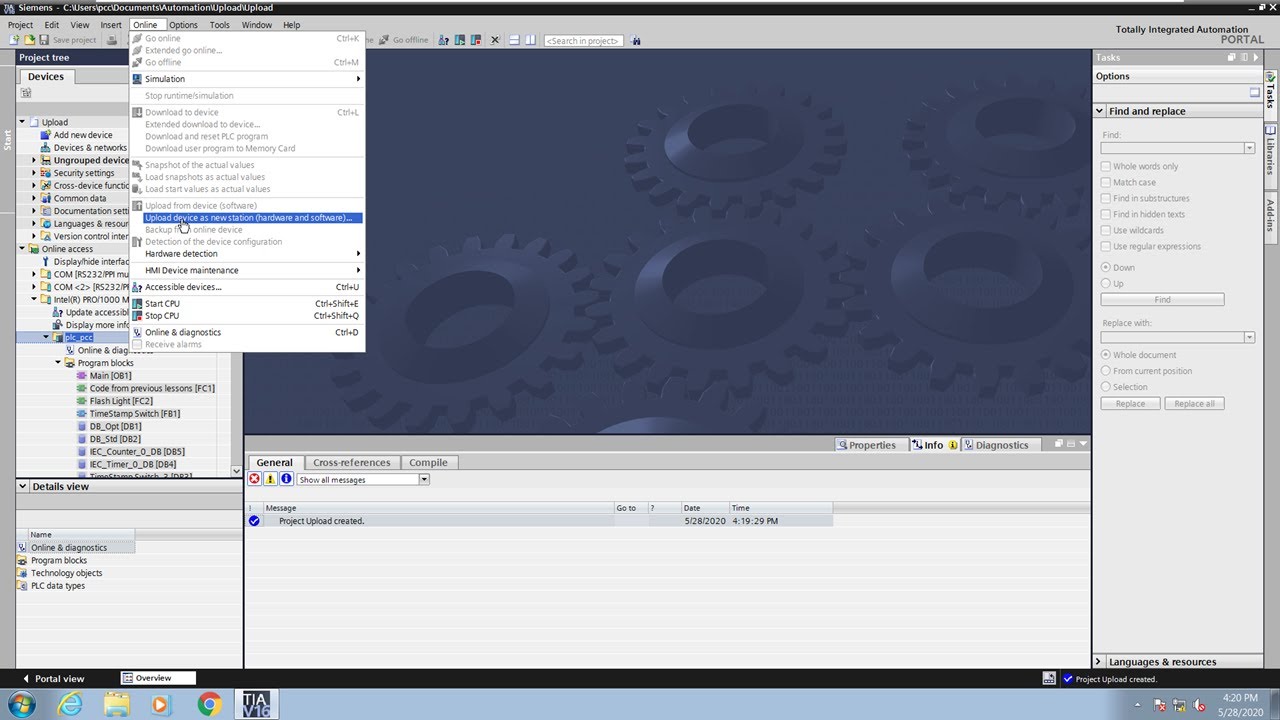Show errors filter icon in Info panel
1280x720 pixels.
(x=254, y=479)
